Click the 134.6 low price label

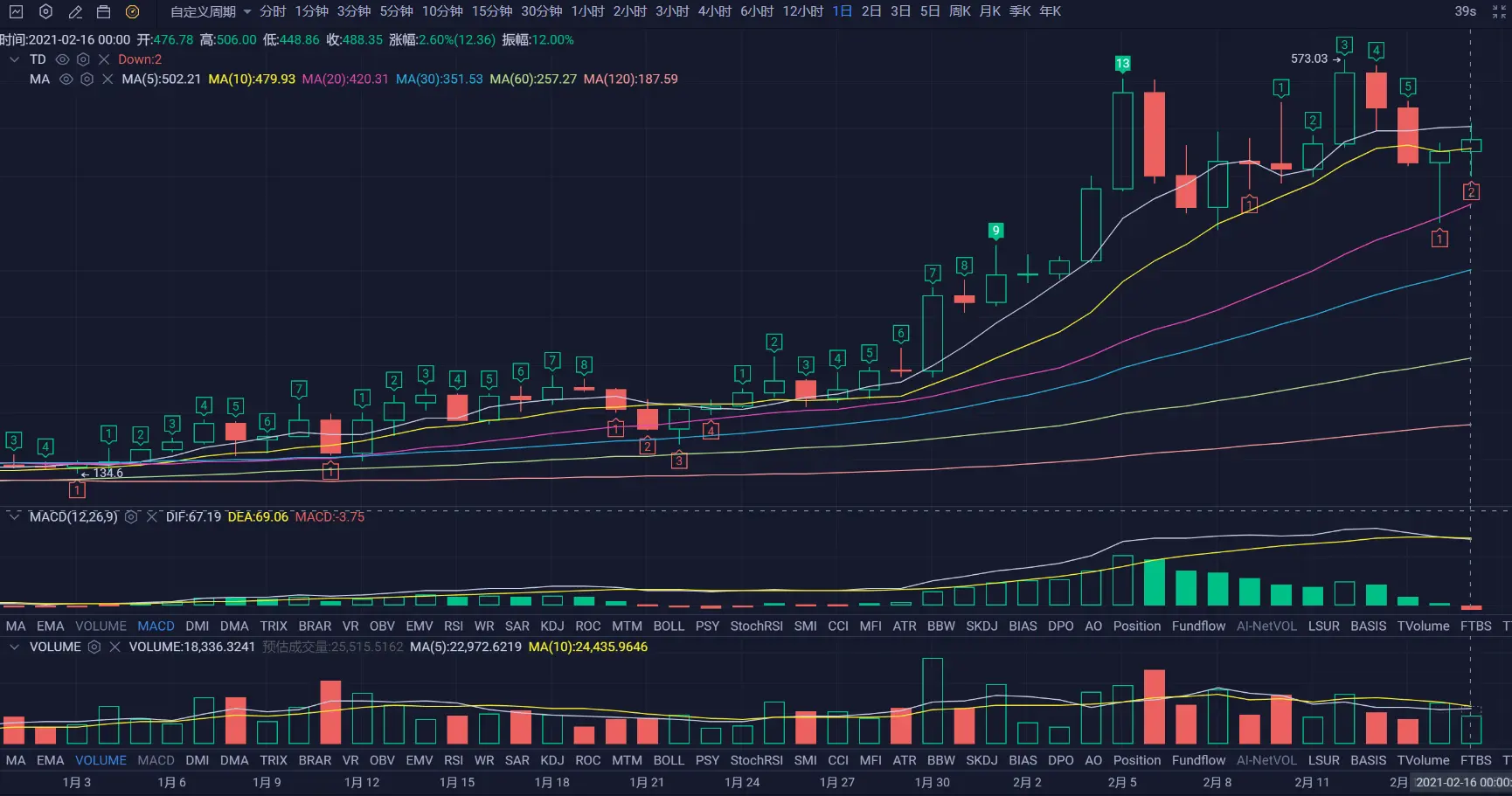[108, 474]
